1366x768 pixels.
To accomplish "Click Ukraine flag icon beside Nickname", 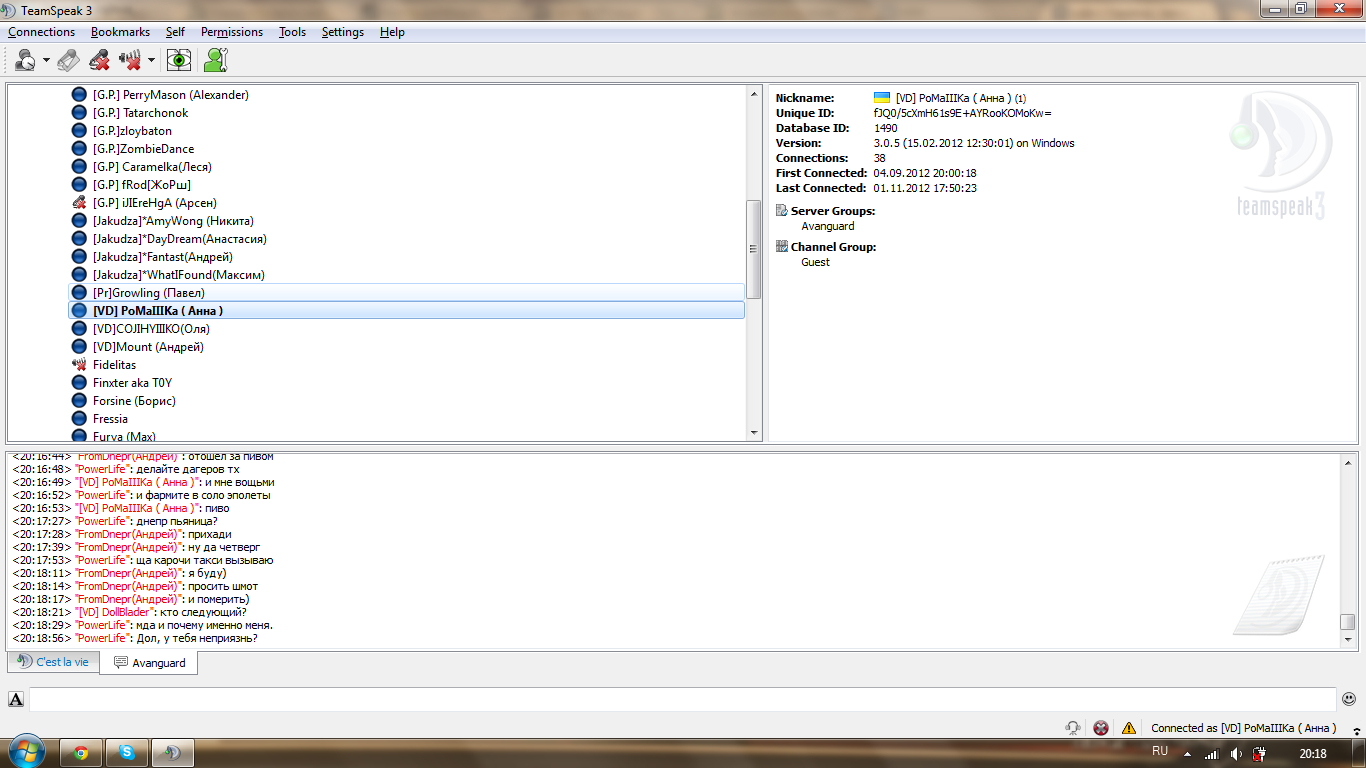I will pos(882,98).
